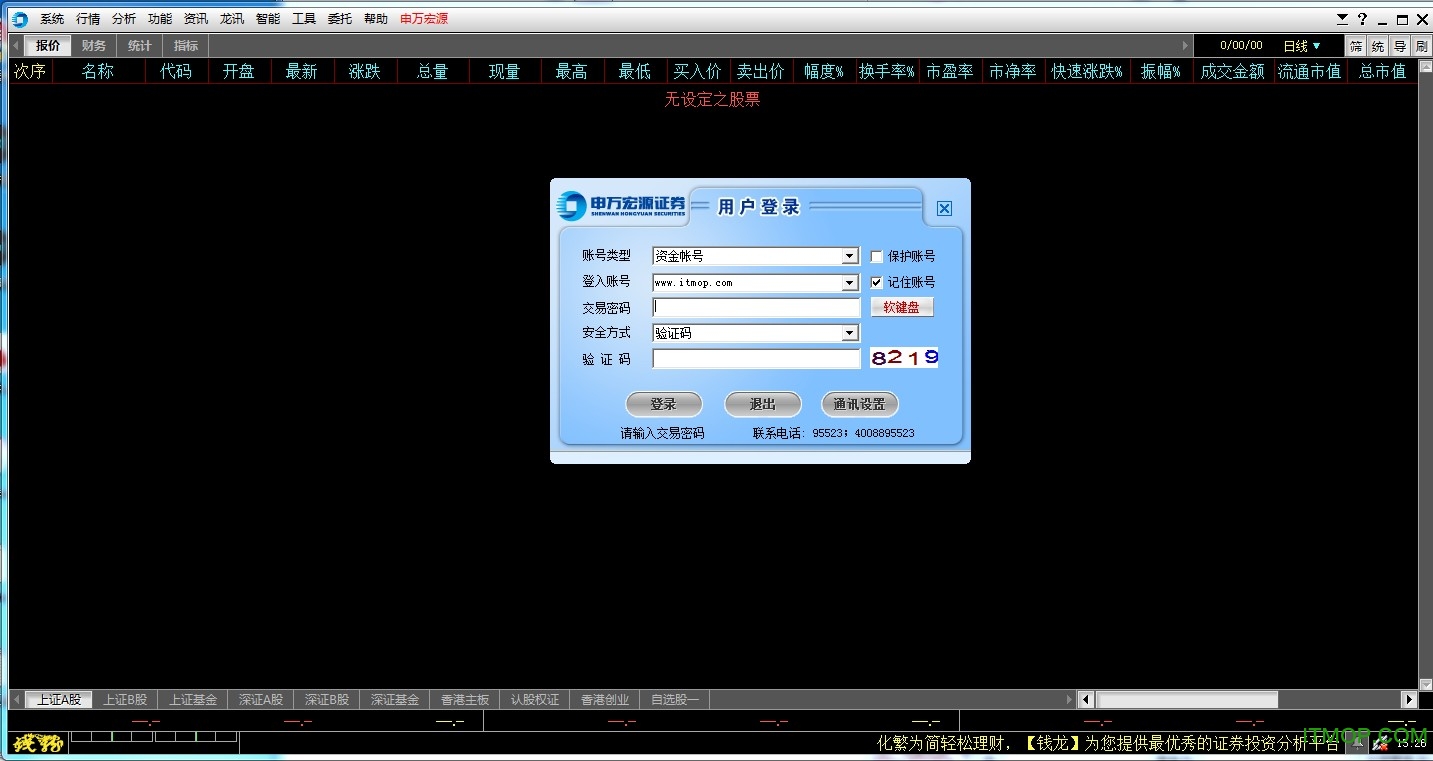Open the 分析 menu

tap(124, 19)
